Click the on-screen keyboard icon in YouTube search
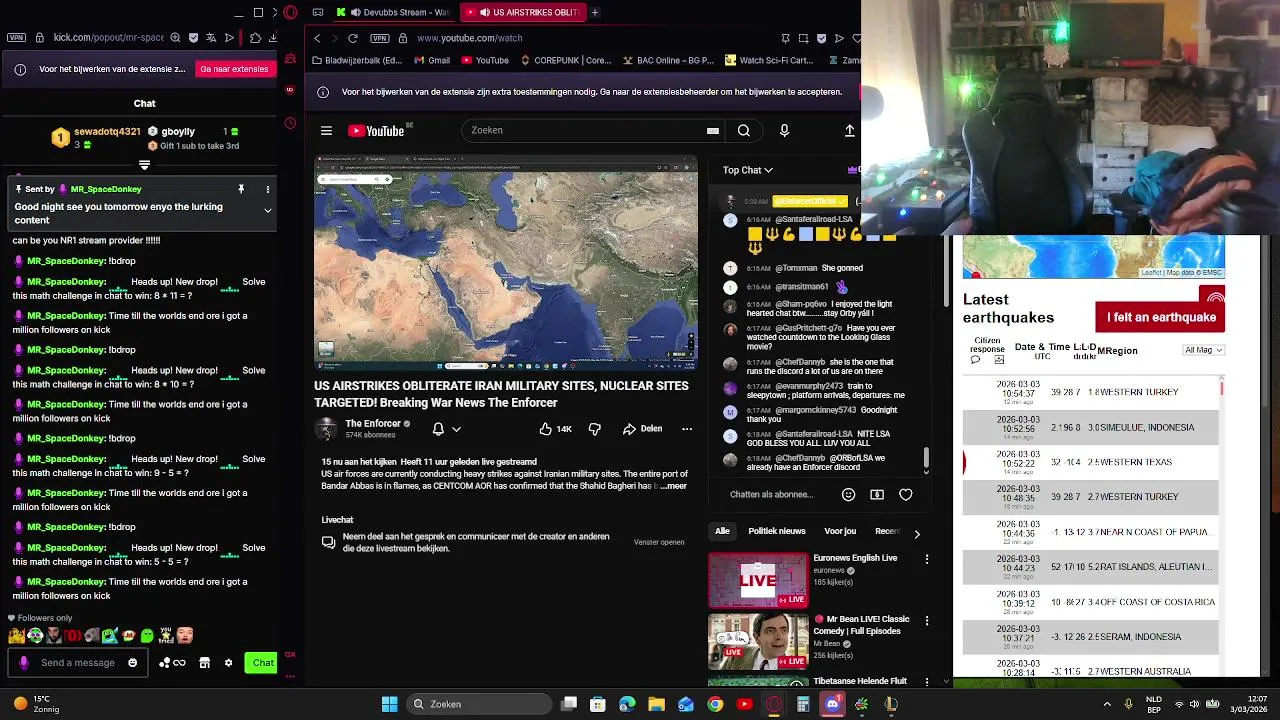 click(712, 130)
